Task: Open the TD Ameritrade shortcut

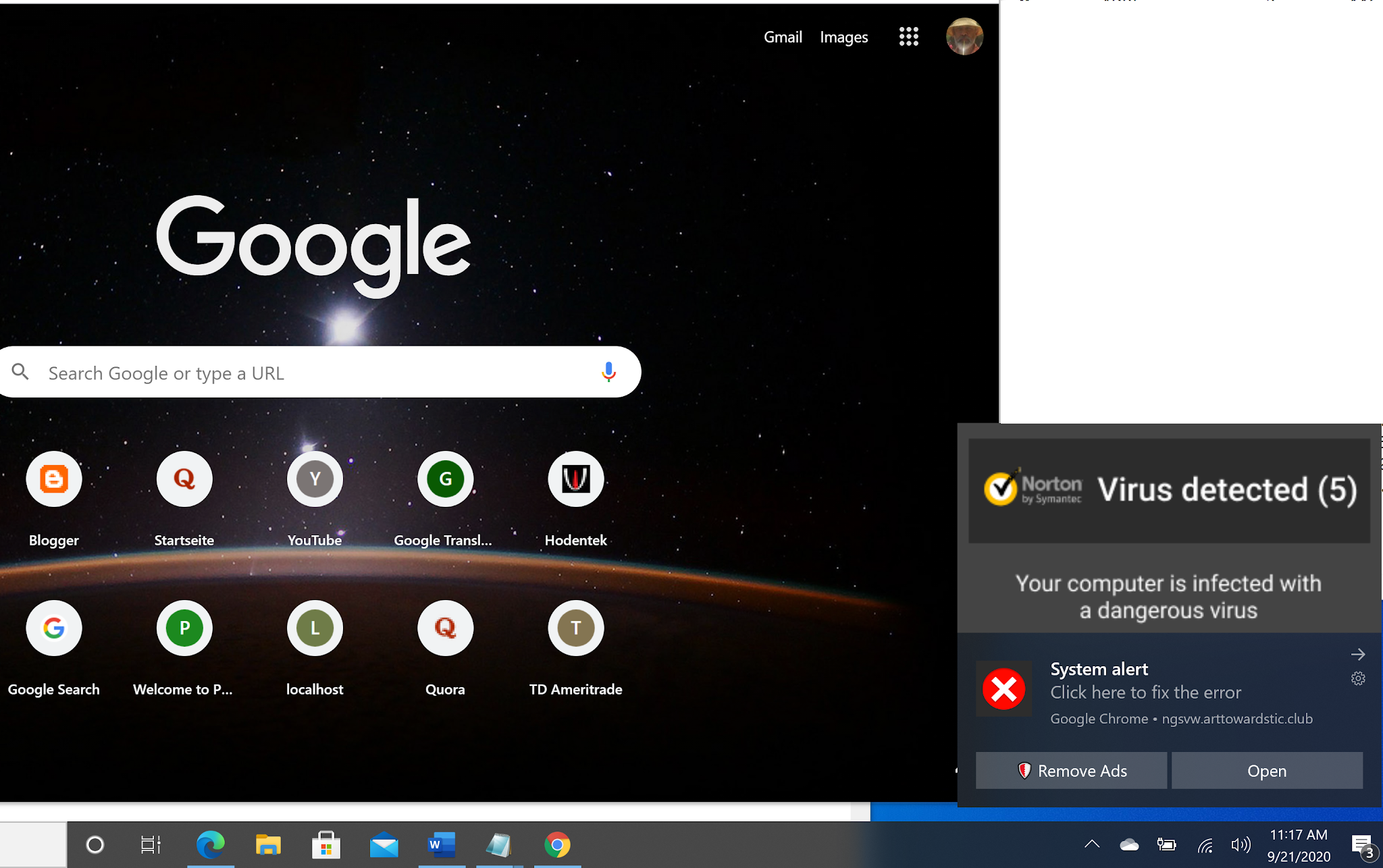Action: pos(575,628)
